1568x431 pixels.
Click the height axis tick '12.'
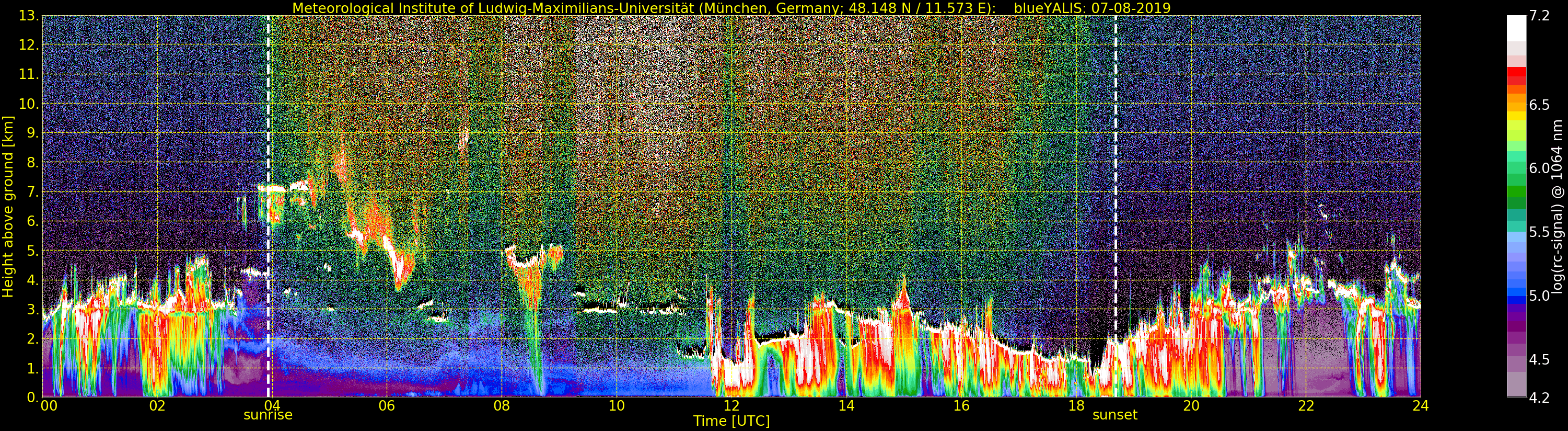[x=29, y=45]
